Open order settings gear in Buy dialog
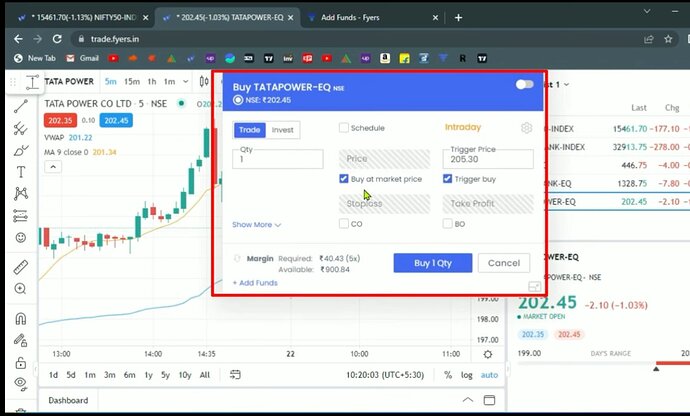Image resolution: width=690 pixels, height=416 pixels. coord(526,128)
